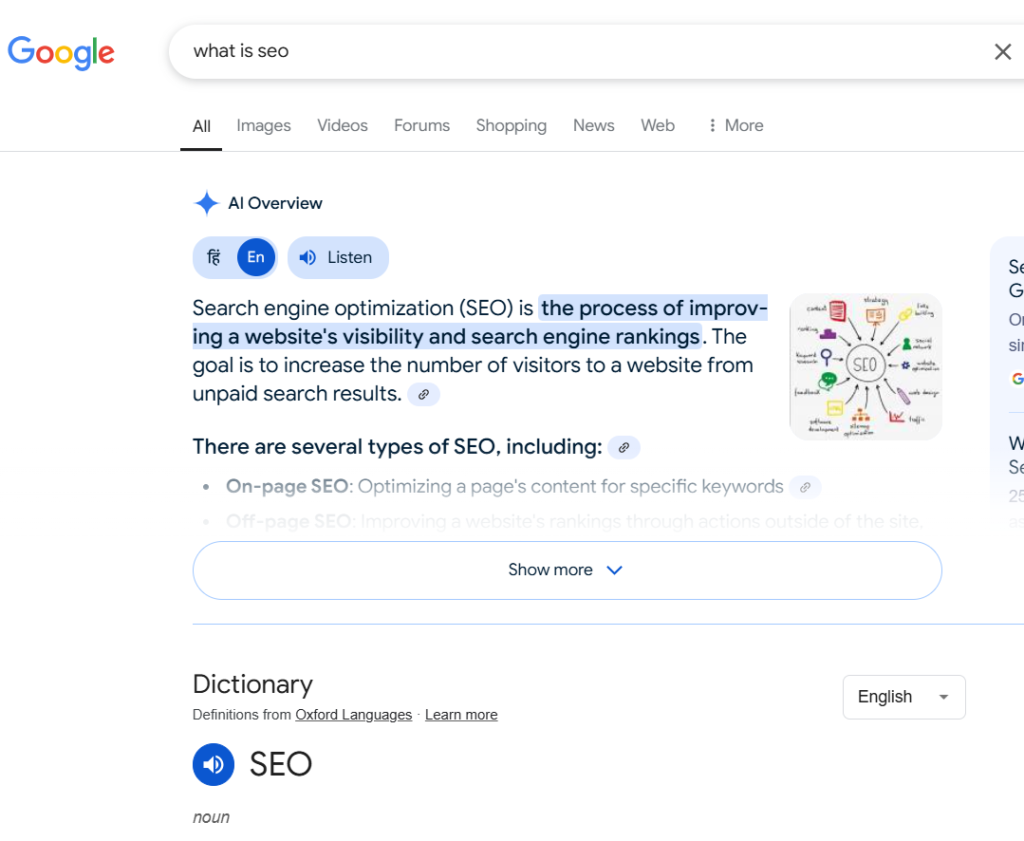
Task: Switch to the News tab
Action: click(593, 125)
